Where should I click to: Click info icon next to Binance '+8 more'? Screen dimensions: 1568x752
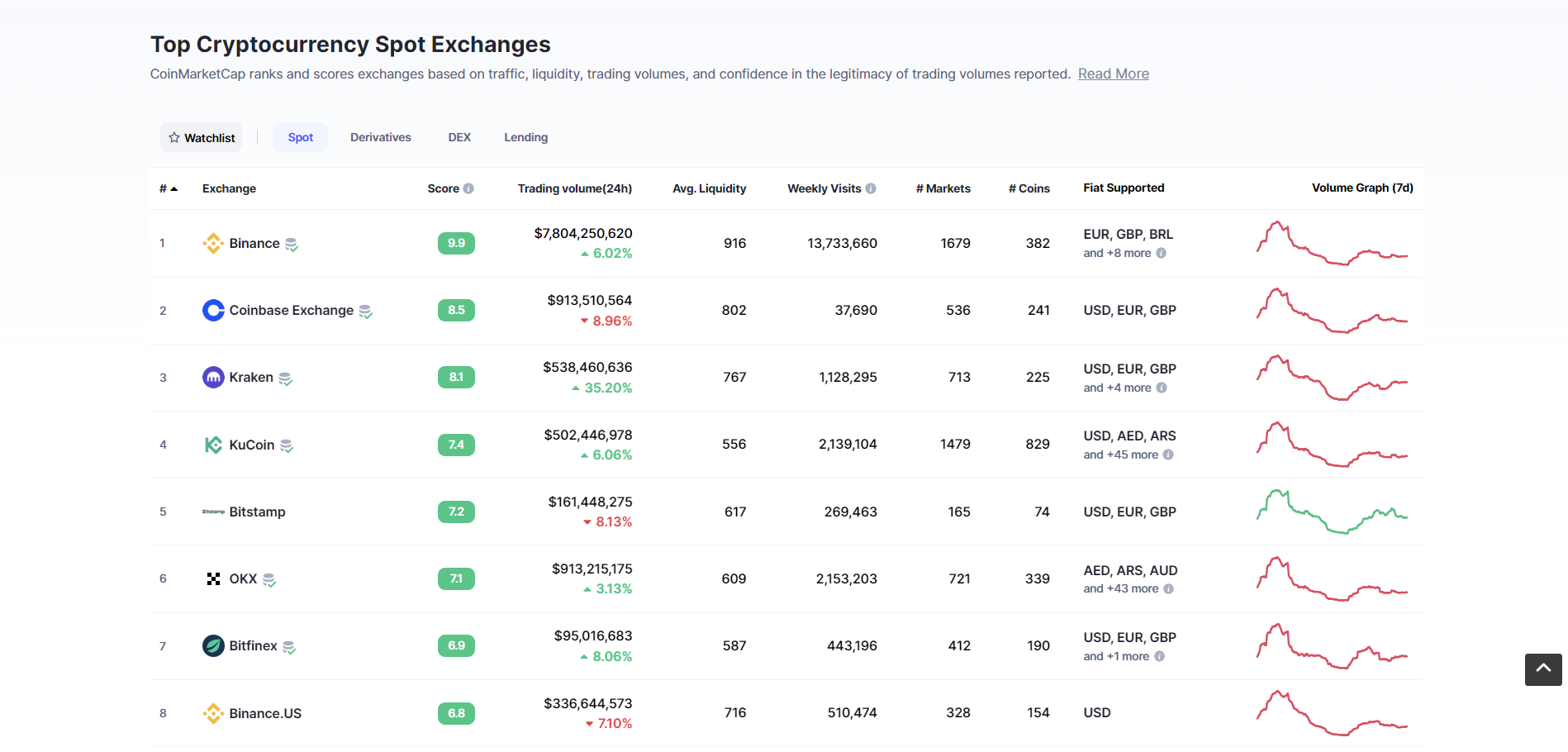[1161, 253]
